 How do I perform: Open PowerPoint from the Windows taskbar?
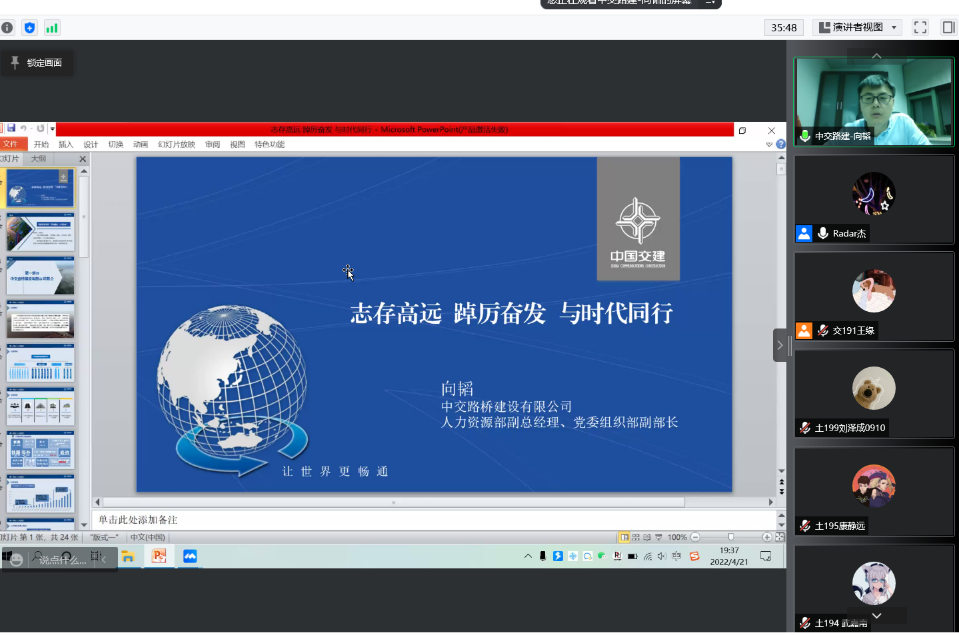click(x=157, y=556)
